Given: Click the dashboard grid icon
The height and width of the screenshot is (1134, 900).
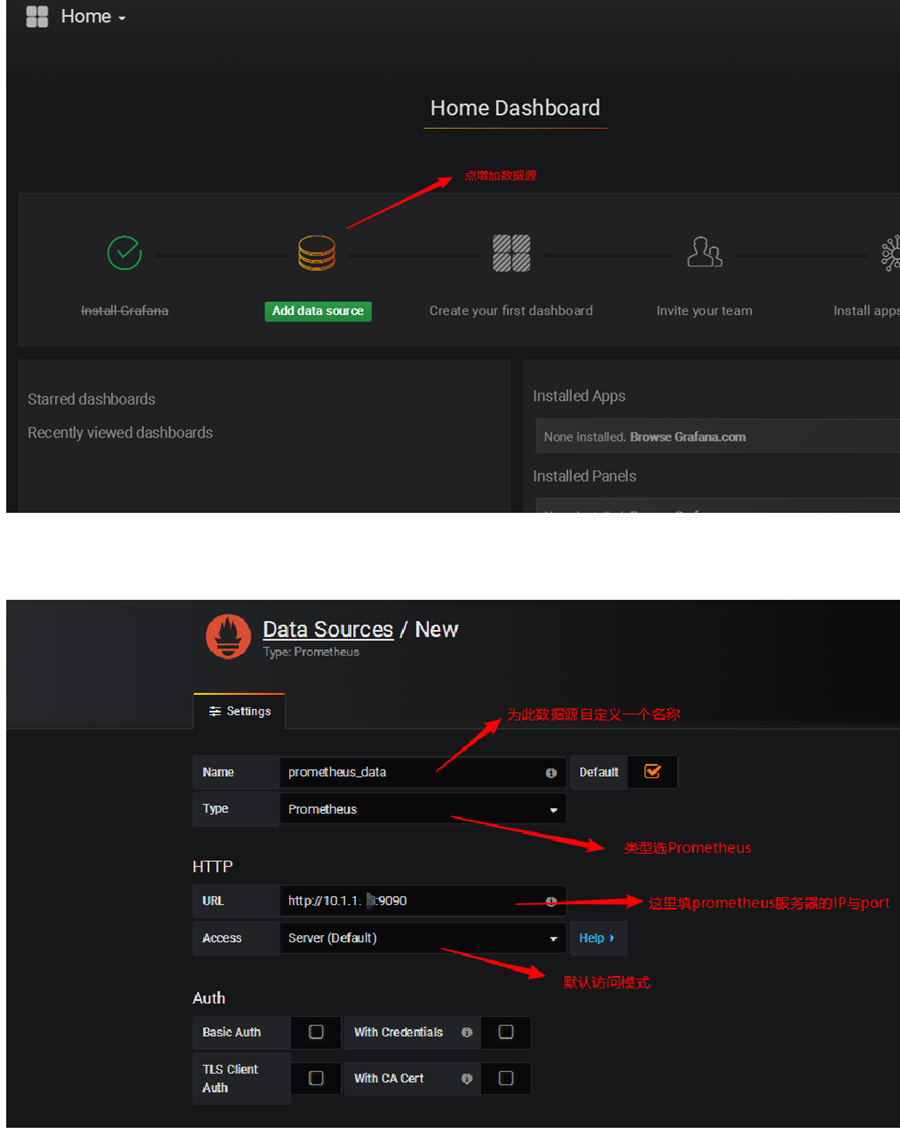Looking at the screenshot, I should [511, 253].
